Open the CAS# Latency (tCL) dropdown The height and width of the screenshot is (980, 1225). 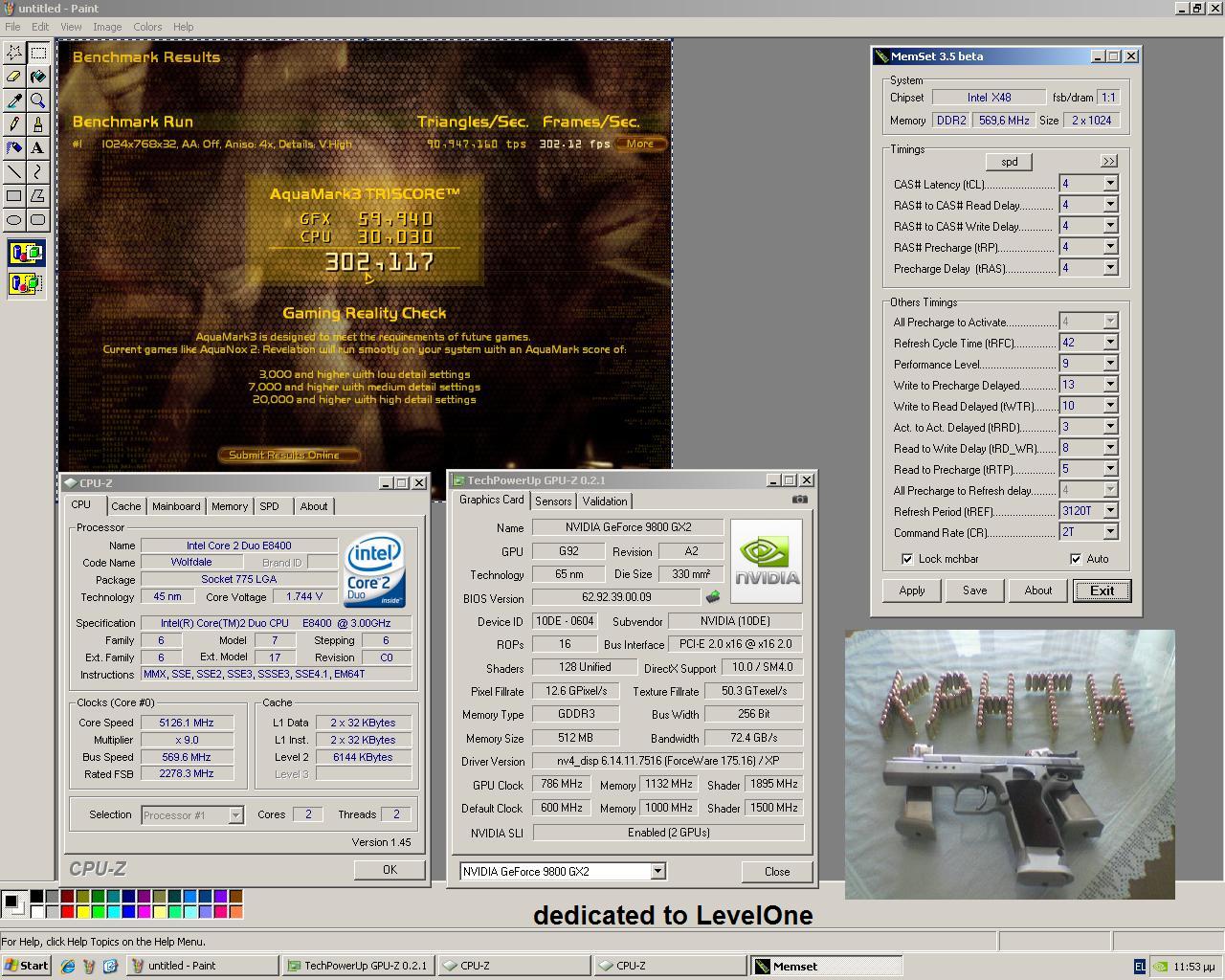[1110, 184]
